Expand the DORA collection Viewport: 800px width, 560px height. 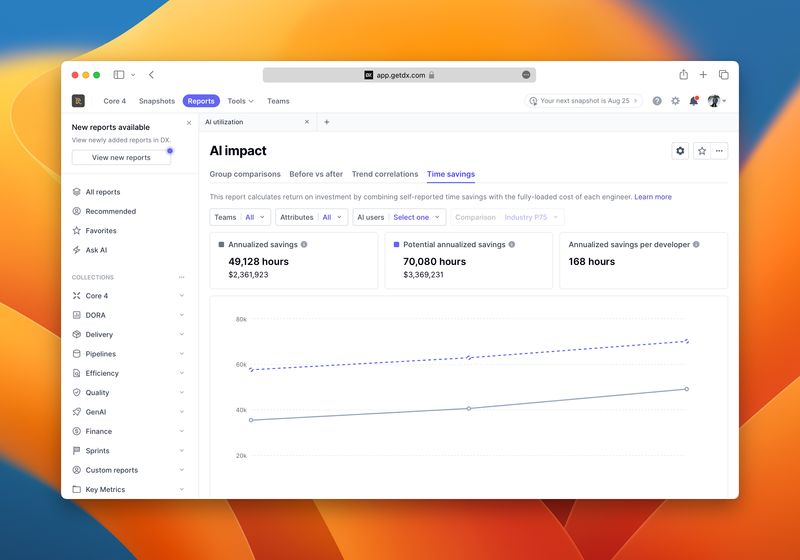tap(181, 315)
